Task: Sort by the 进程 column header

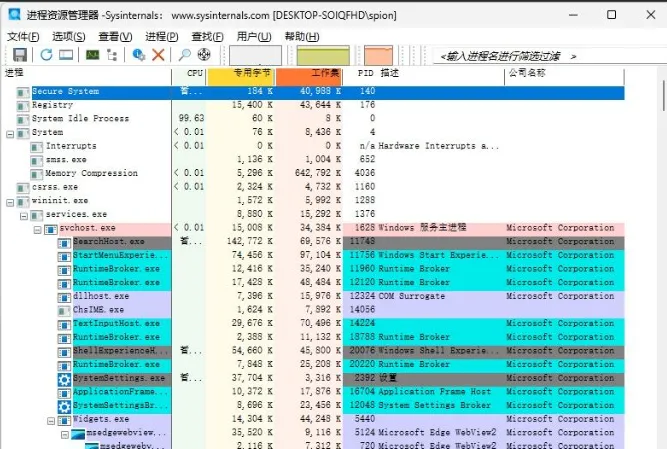Action: pyautogui.click(x=87, y=75)
